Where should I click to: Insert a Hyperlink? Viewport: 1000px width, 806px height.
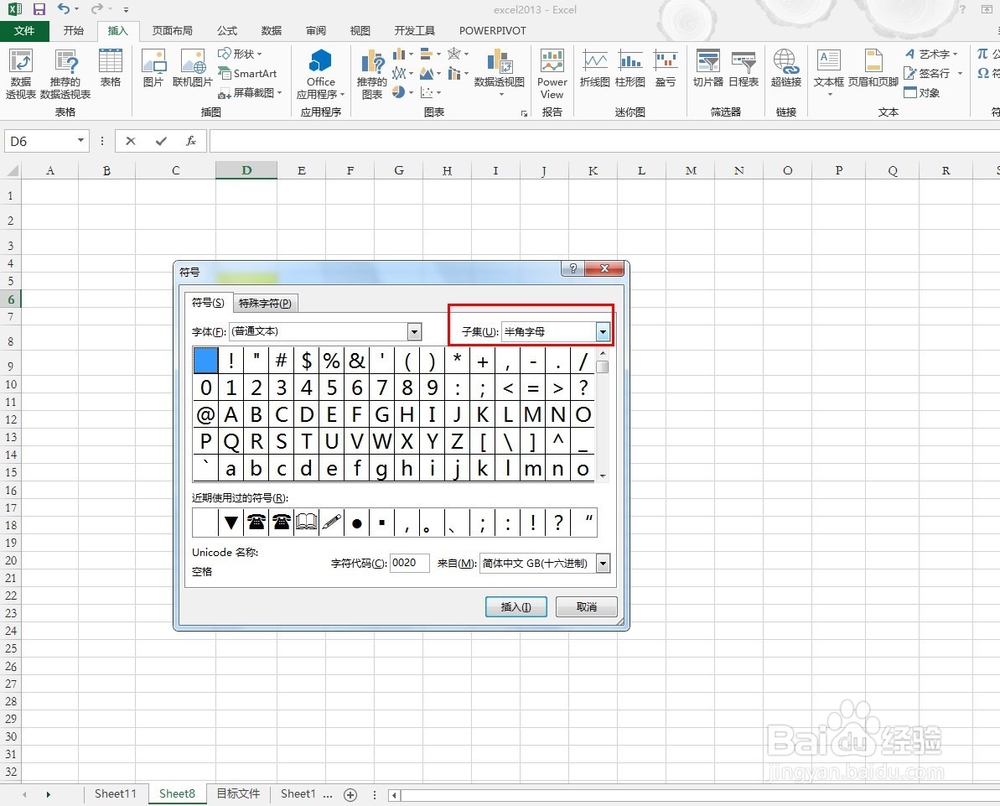click(786, 68)
